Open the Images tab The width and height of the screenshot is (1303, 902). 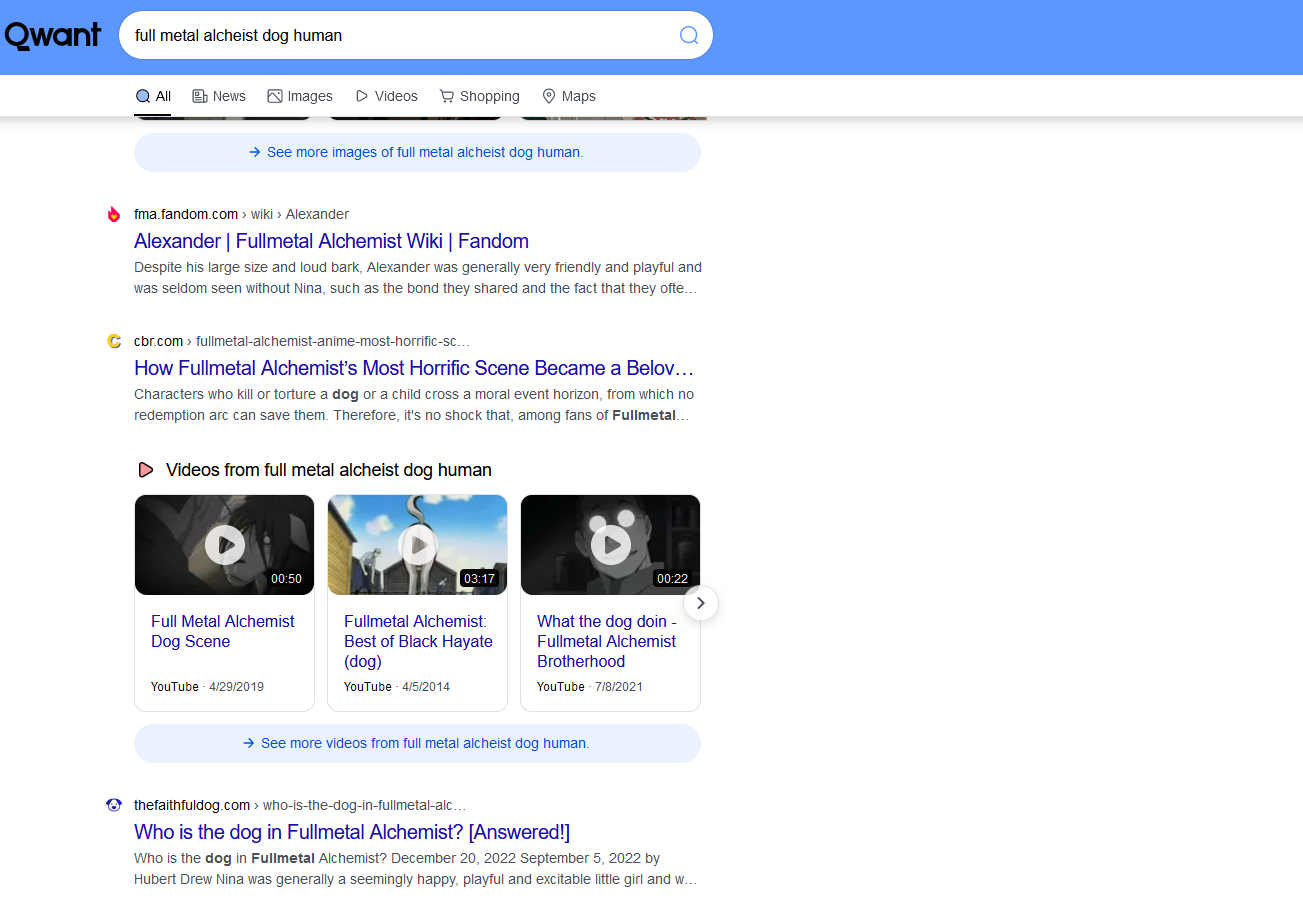click(x=300, y=96)
